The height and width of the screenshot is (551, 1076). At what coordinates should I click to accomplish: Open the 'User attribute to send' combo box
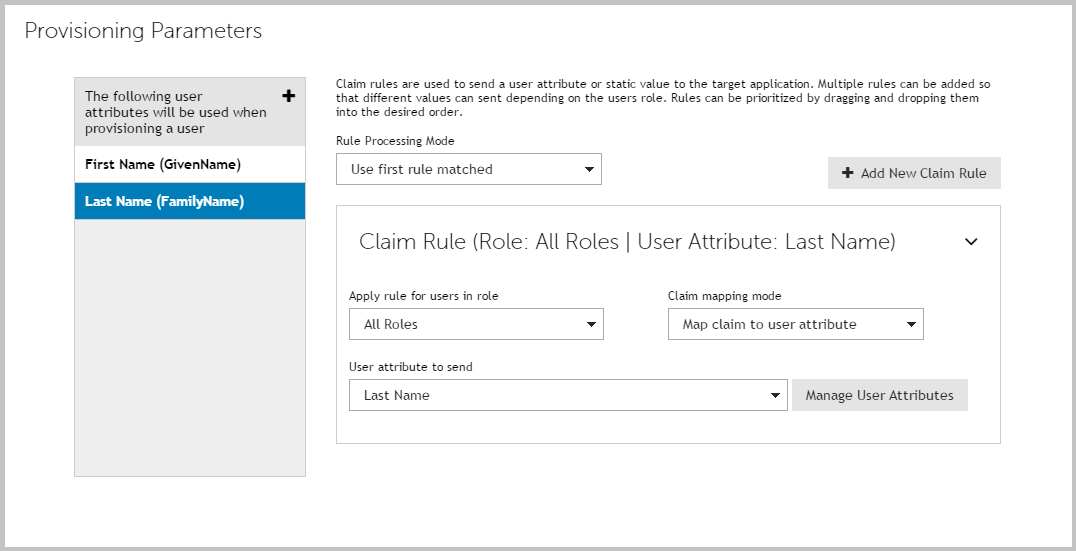[567, 395]
